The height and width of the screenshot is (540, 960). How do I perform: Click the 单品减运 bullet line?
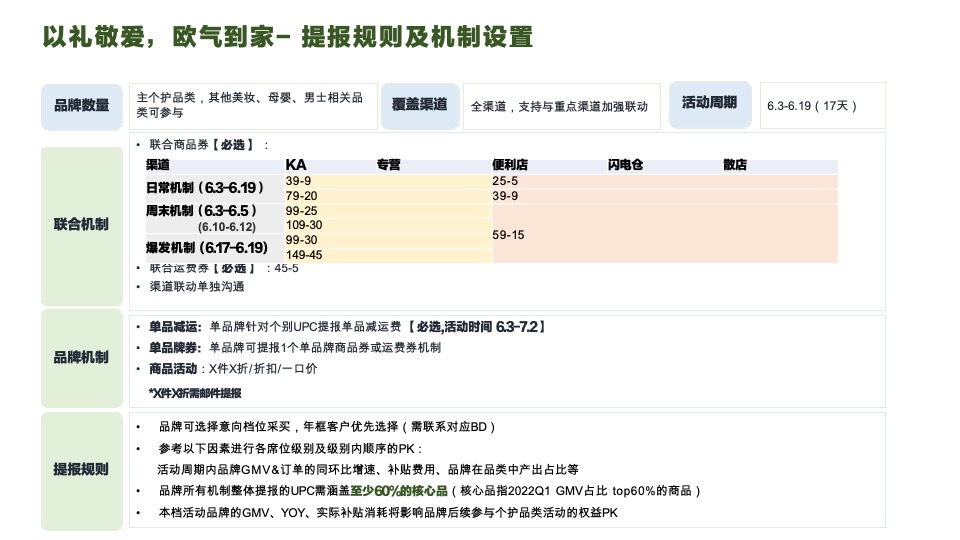coord(341,327)
